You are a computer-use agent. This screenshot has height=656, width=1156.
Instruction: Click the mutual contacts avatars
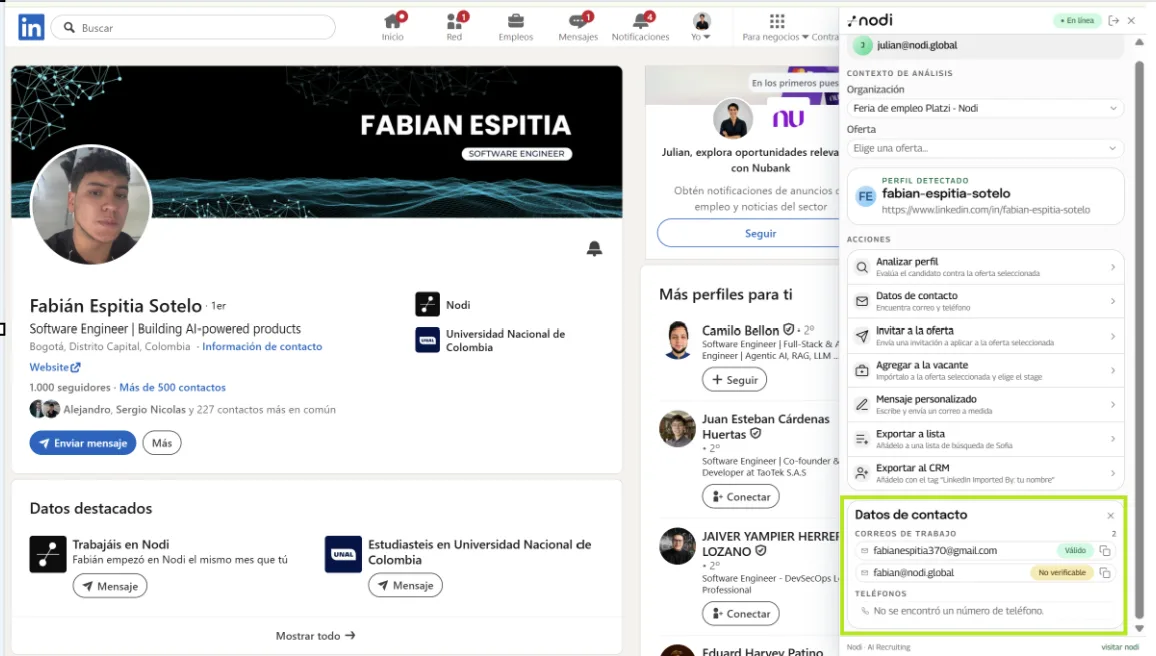44,409
